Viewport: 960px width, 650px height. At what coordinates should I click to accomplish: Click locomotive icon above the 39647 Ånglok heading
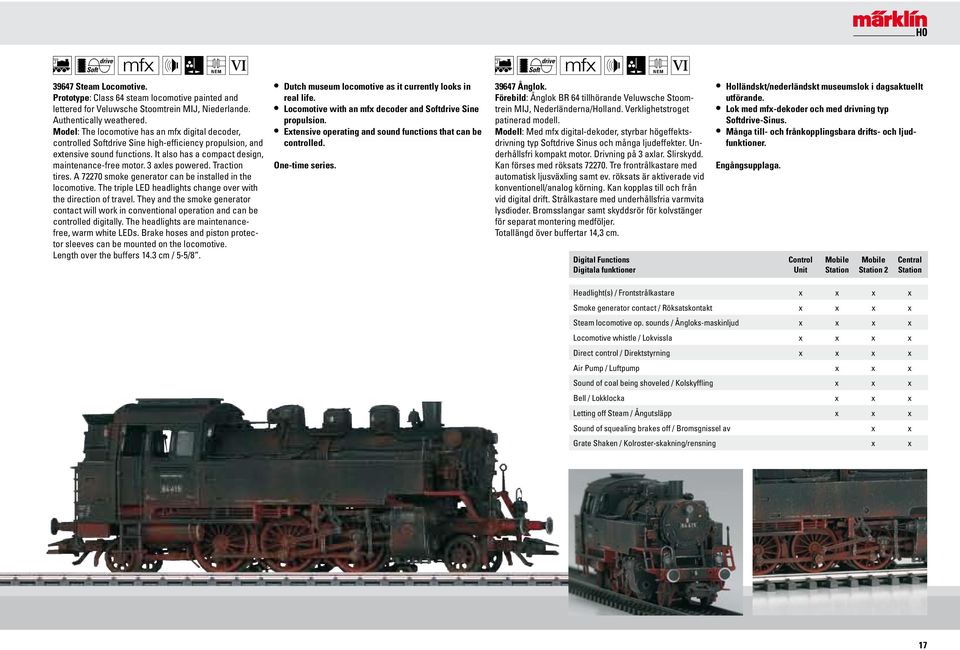[504, 65]
